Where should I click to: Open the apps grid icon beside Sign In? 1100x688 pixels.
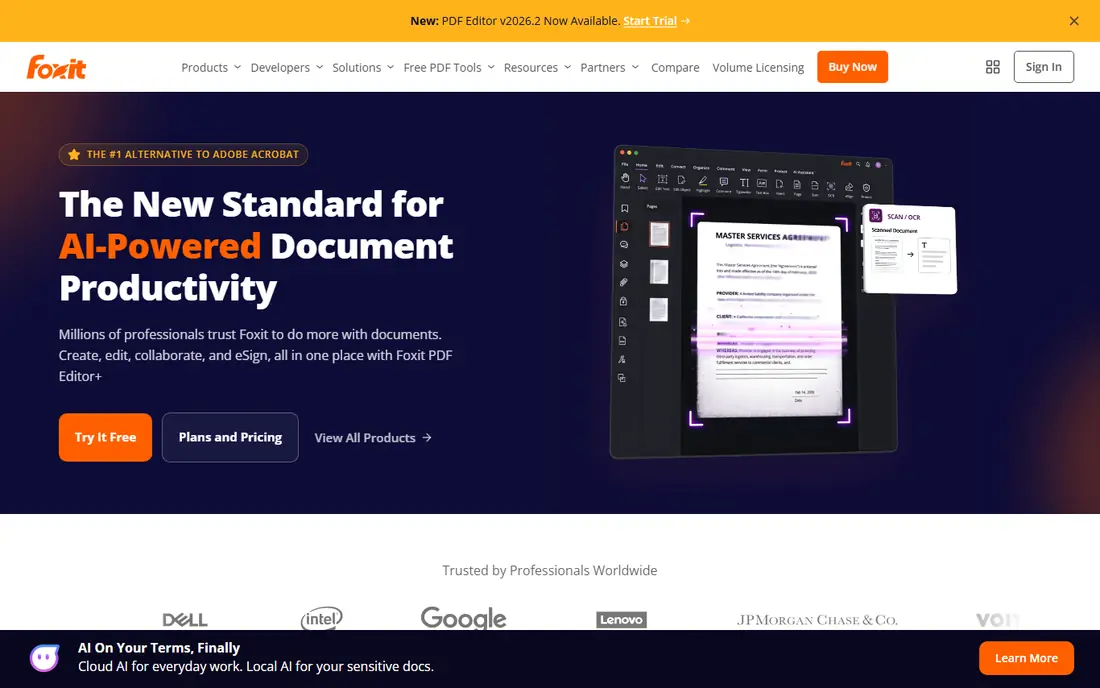993,67
